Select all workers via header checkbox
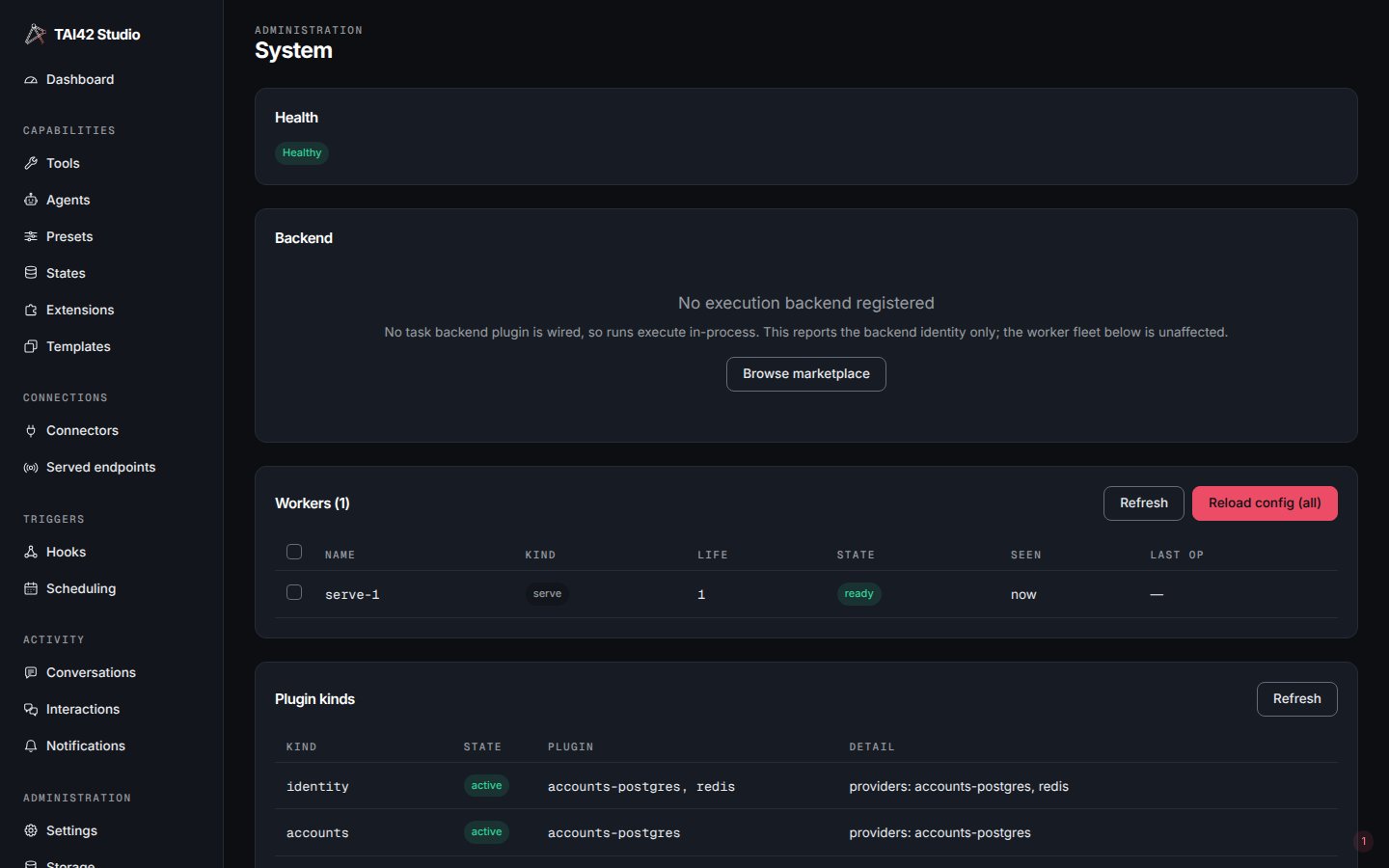This screenshot has width=1389, height=868. (294, 553)
